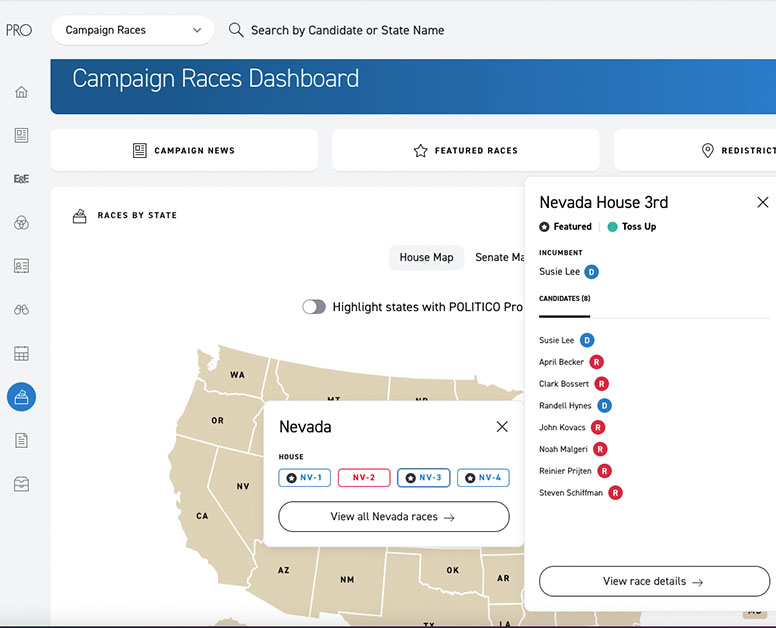Image resolution: width=776 pixels, height=628 pixels.
Task: Open the Campaign Races dropdown
Action: [133, 30]
